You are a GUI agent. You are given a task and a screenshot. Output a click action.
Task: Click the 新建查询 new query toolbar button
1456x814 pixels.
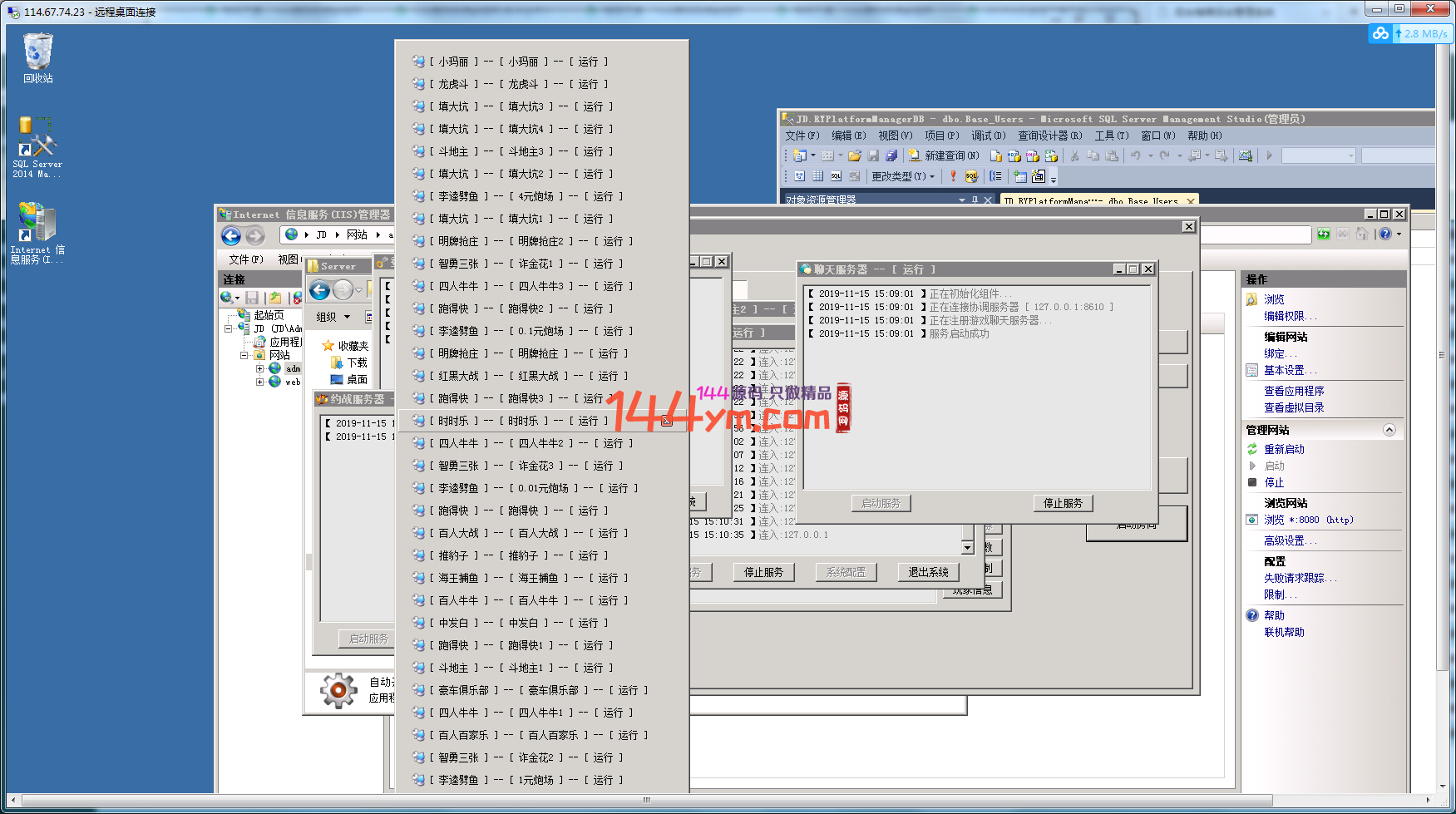point(943,155)
